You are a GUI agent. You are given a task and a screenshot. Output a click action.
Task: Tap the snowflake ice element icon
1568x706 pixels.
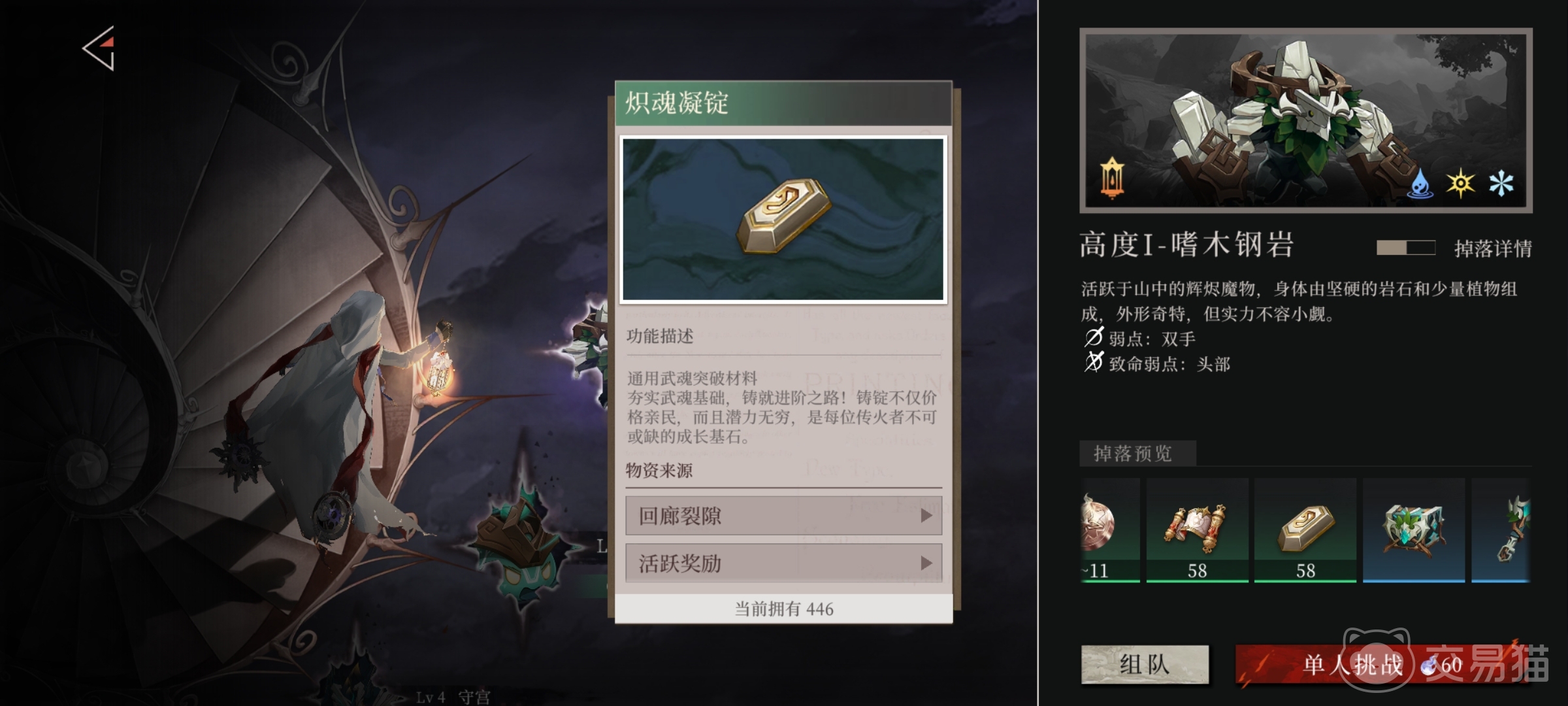click(1501, 183)
